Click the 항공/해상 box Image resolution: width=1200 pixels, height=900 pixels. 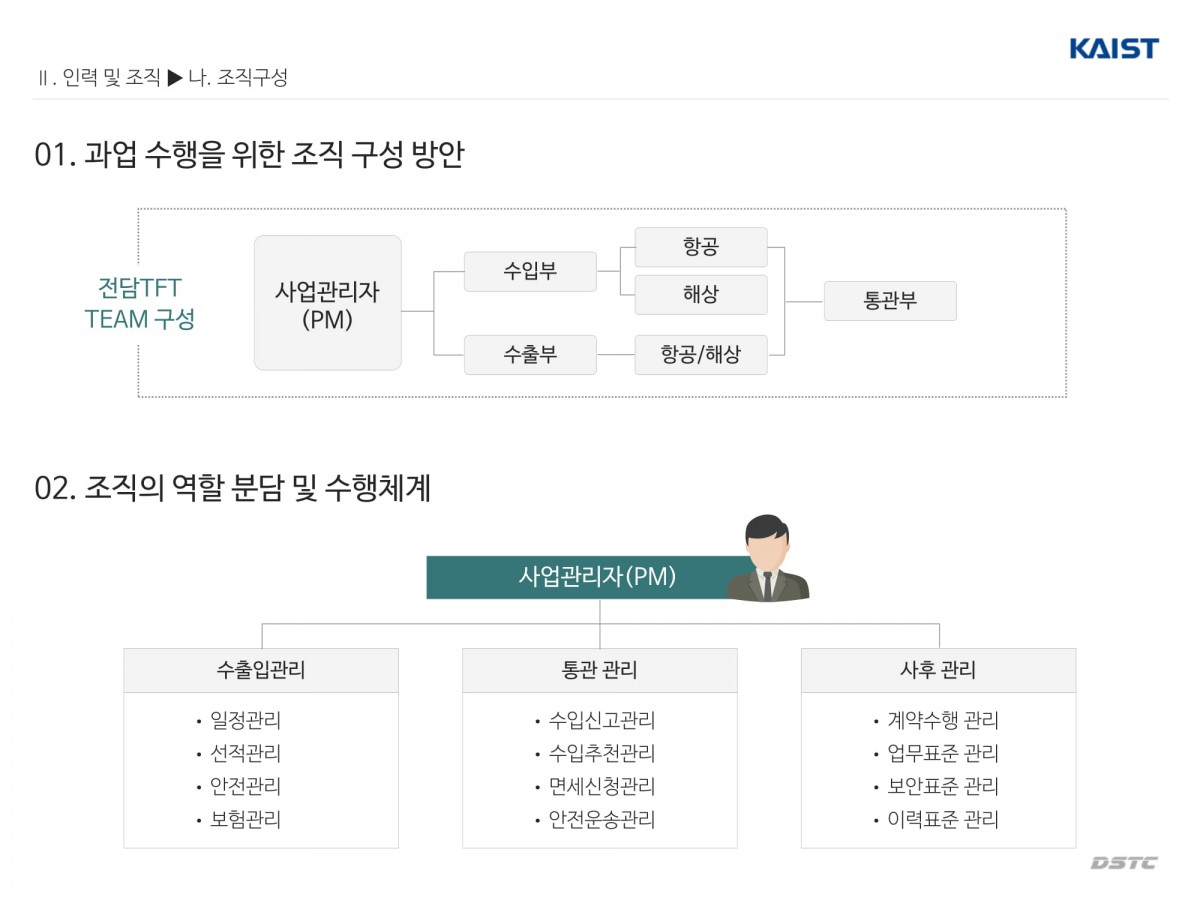coord(701,355)
